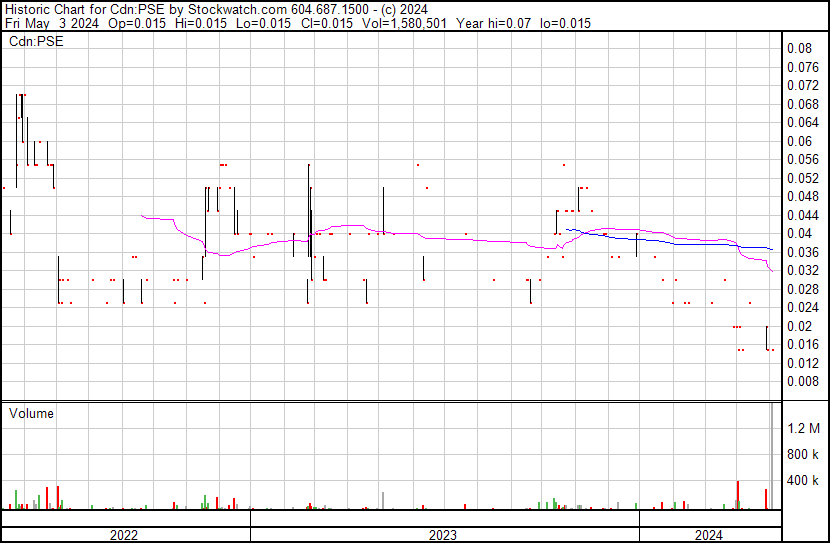Click the 0.008 price axis label

pos(801,381)
